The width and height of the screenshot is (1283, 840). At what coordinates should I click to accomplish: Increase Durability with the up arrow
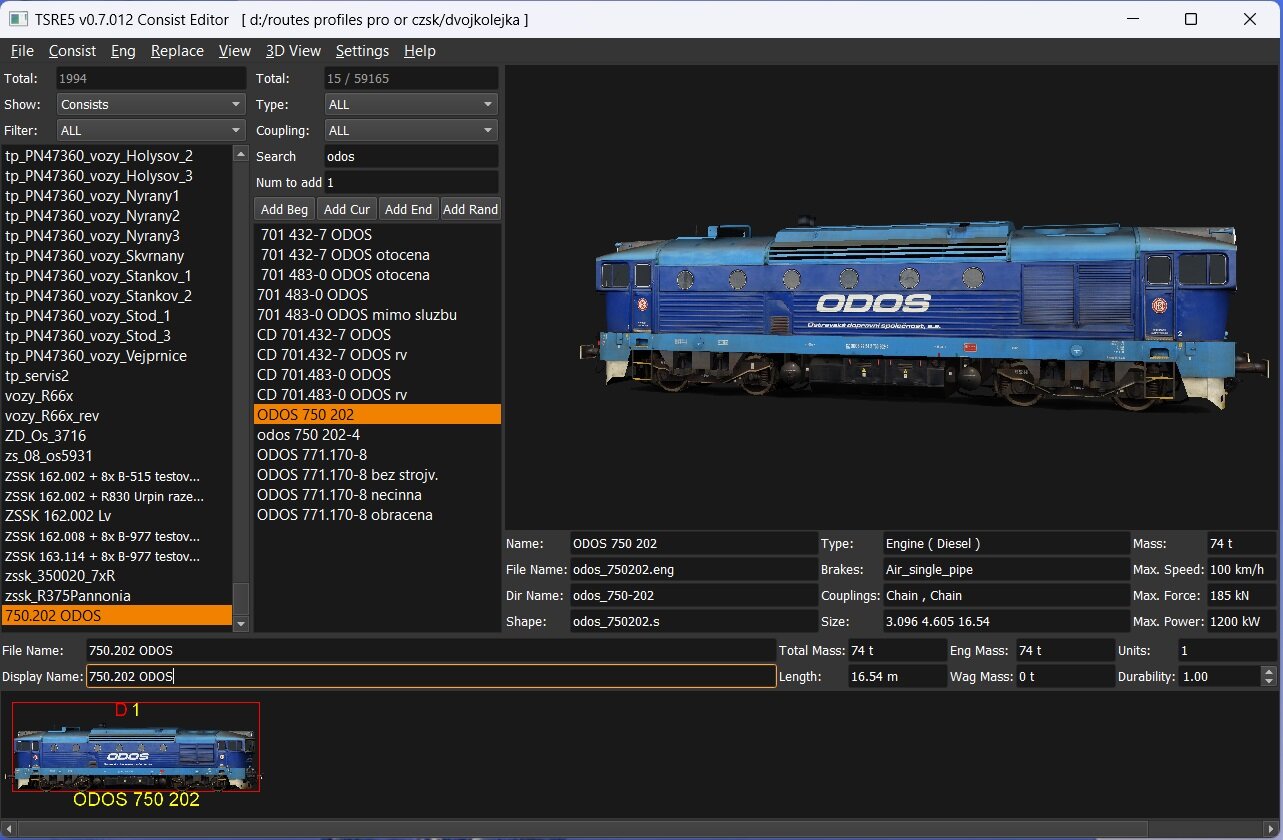(x=1269, y=671)
